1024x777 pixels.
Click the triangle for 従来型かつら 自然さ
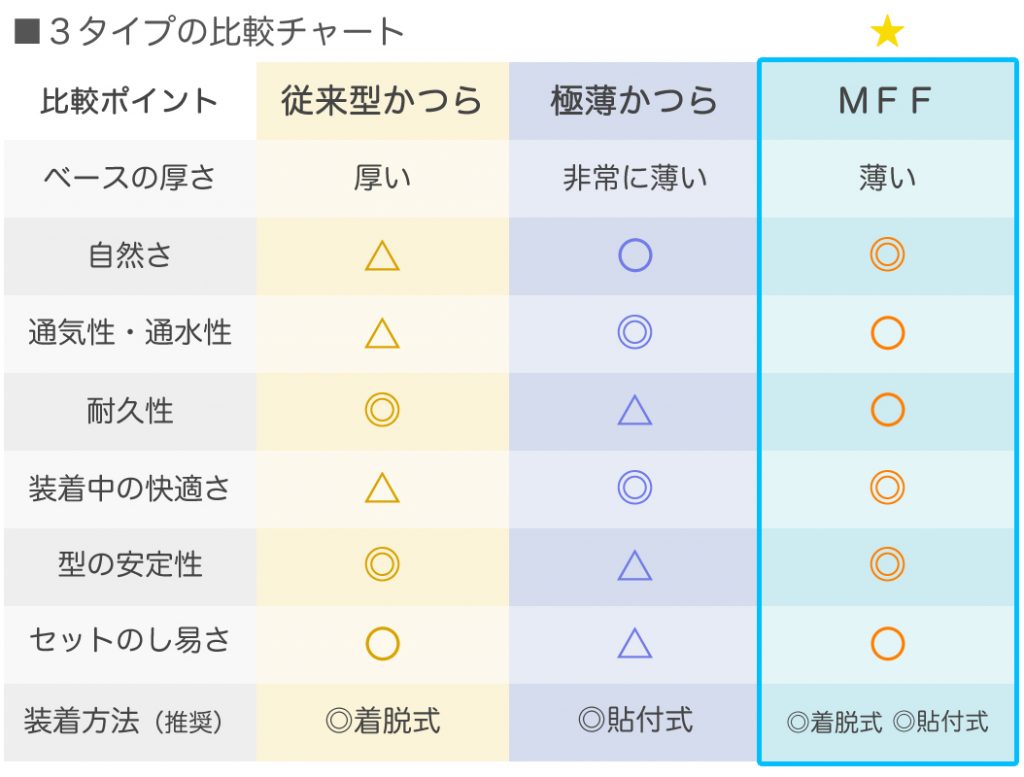click(382, 256)
